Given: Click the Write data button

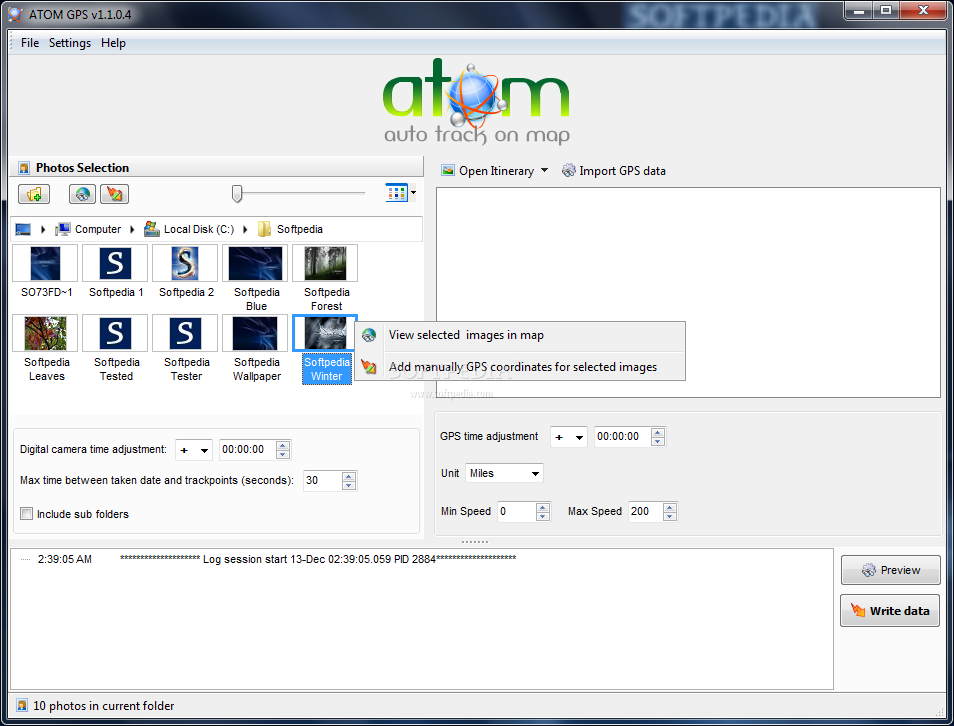Looking at the screenshot, I should (891, 611).
